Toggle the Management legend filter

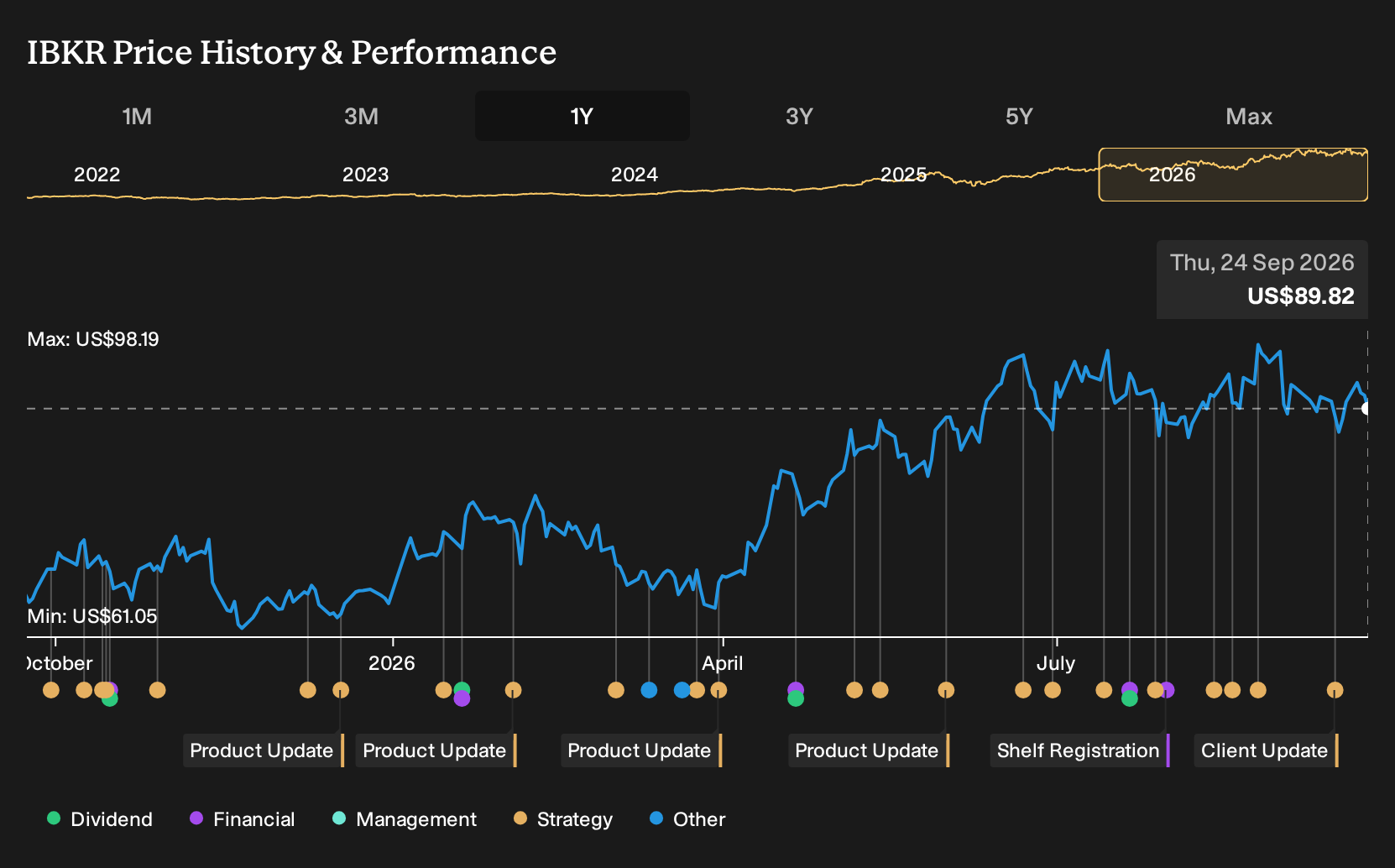click(405, 819)
